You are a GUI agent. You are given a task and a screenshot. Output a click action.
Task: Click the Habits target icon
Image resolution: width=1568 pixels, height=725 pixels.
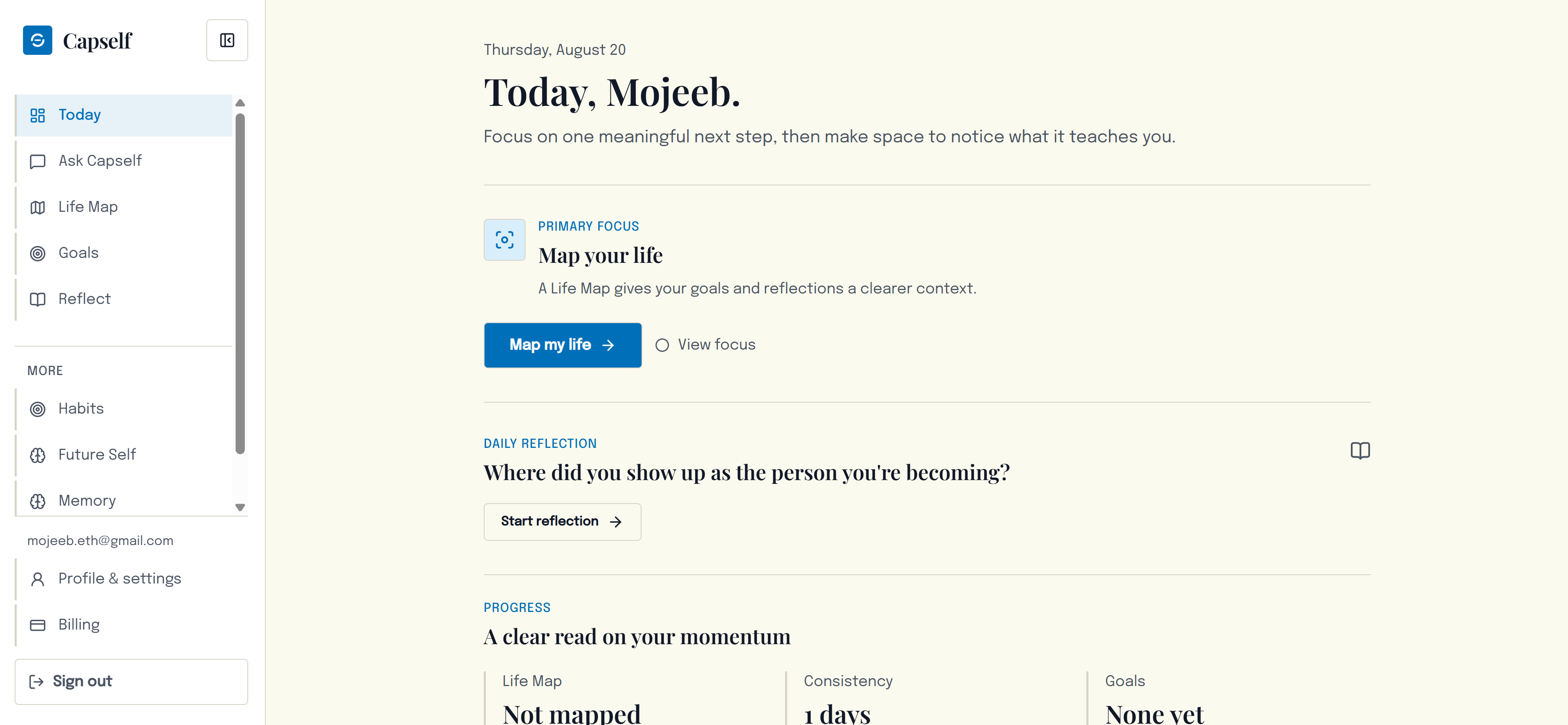coord(38,409)
